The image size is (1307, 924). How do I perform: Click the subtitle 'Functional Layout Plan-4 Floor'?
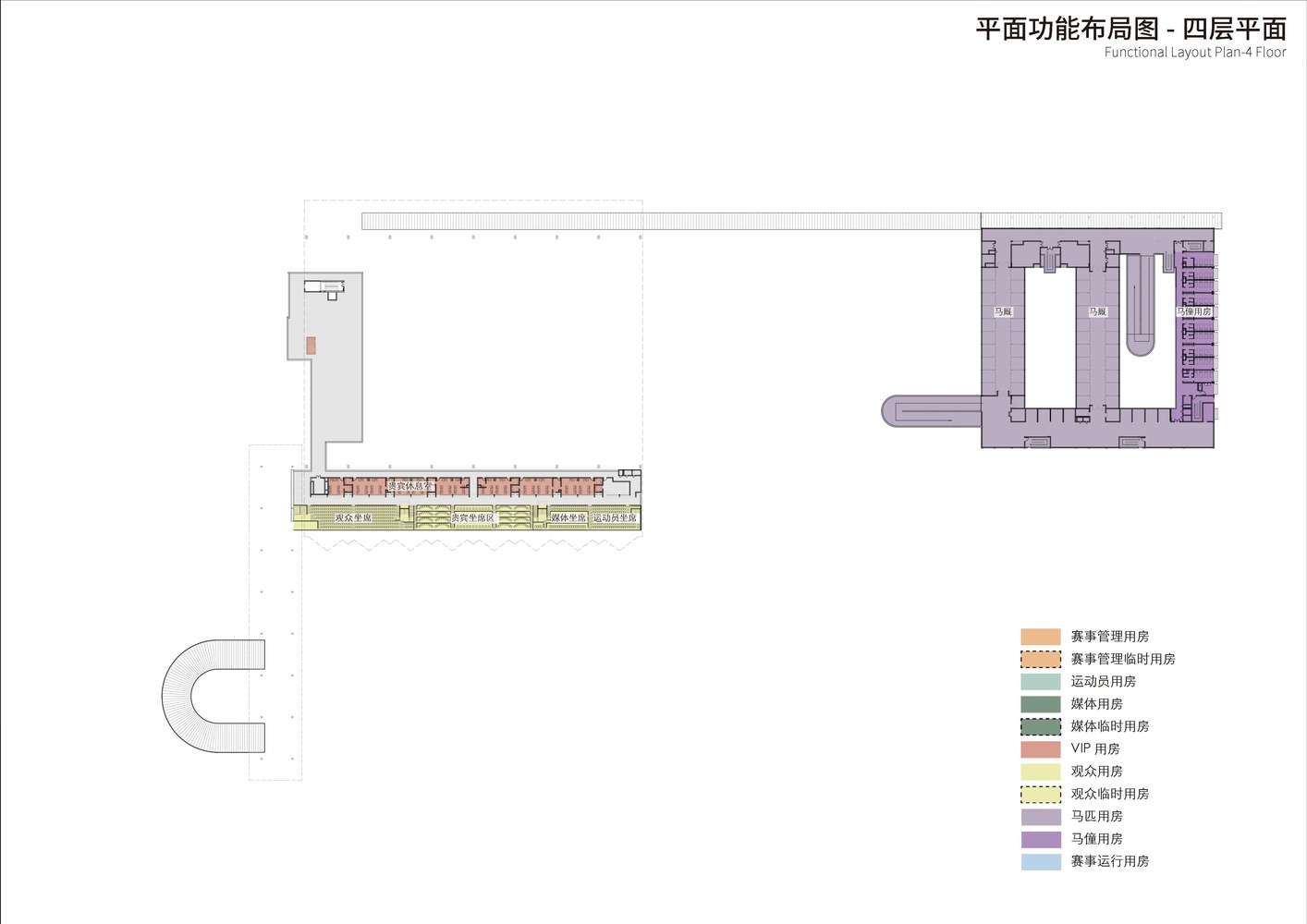coord(1195,53)
